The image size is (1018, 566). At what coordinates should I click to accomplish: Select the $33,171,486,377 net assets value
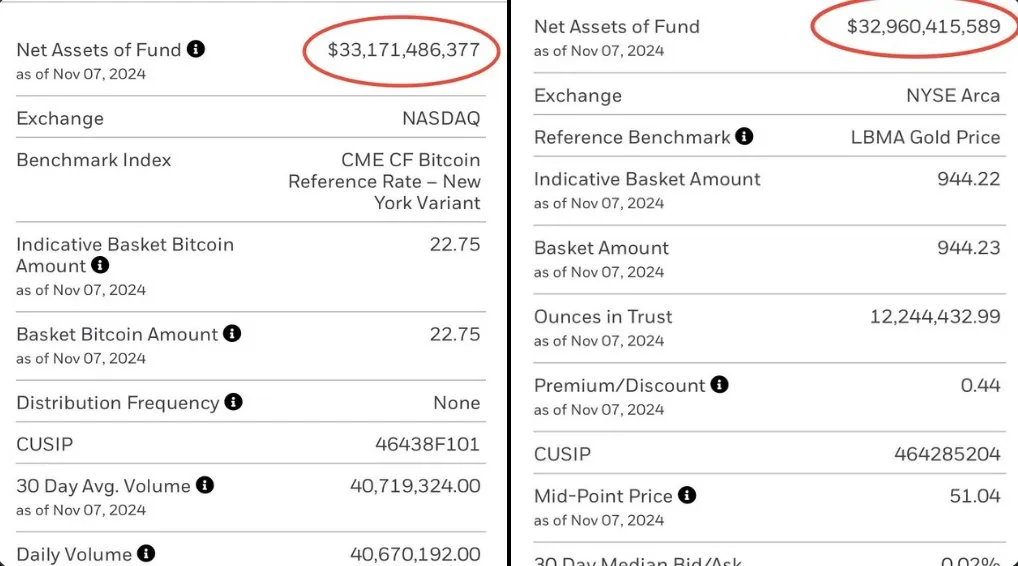click(403, 49)
